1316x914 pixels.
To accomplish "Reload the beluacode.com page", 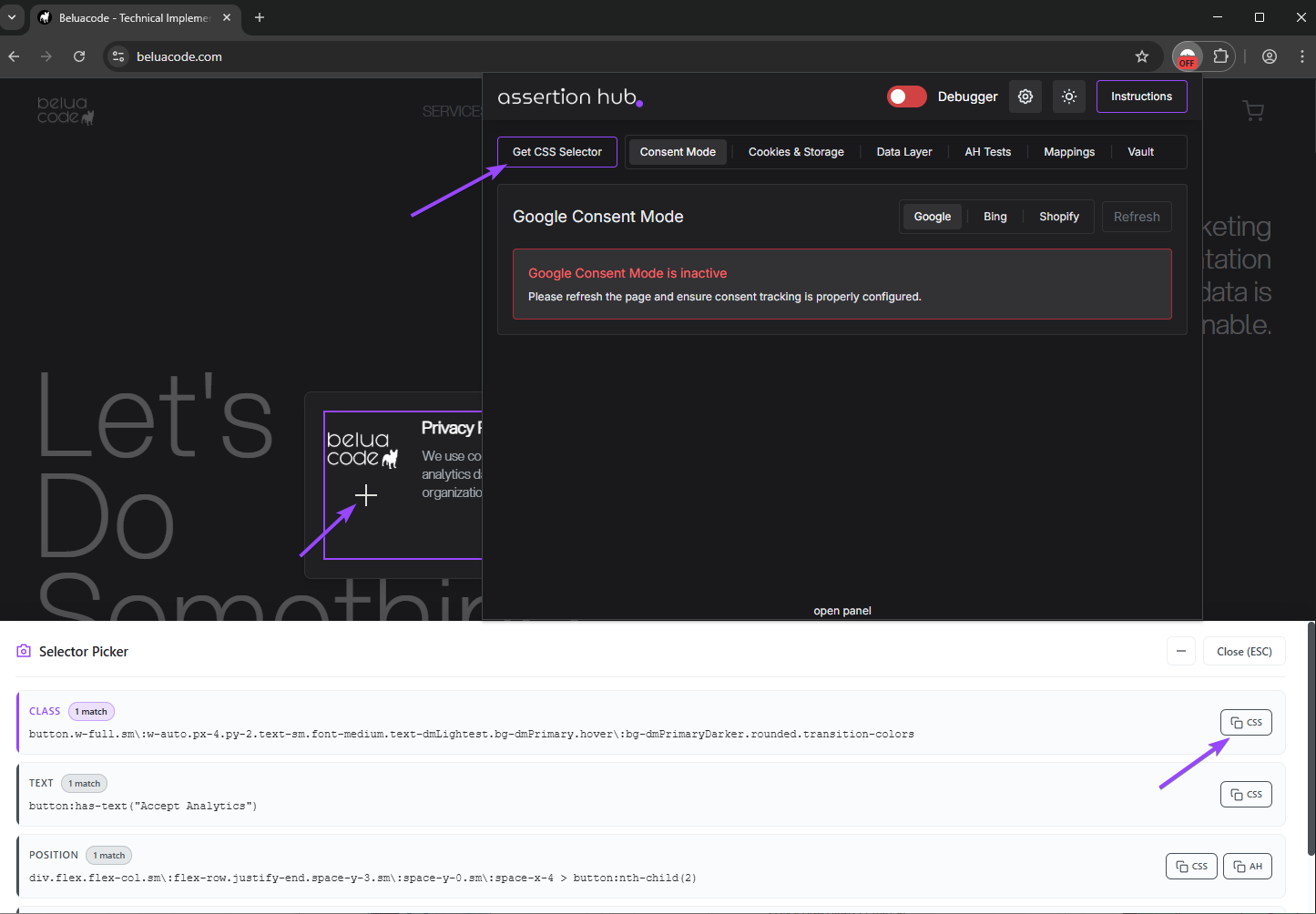I will click(79, 56).
